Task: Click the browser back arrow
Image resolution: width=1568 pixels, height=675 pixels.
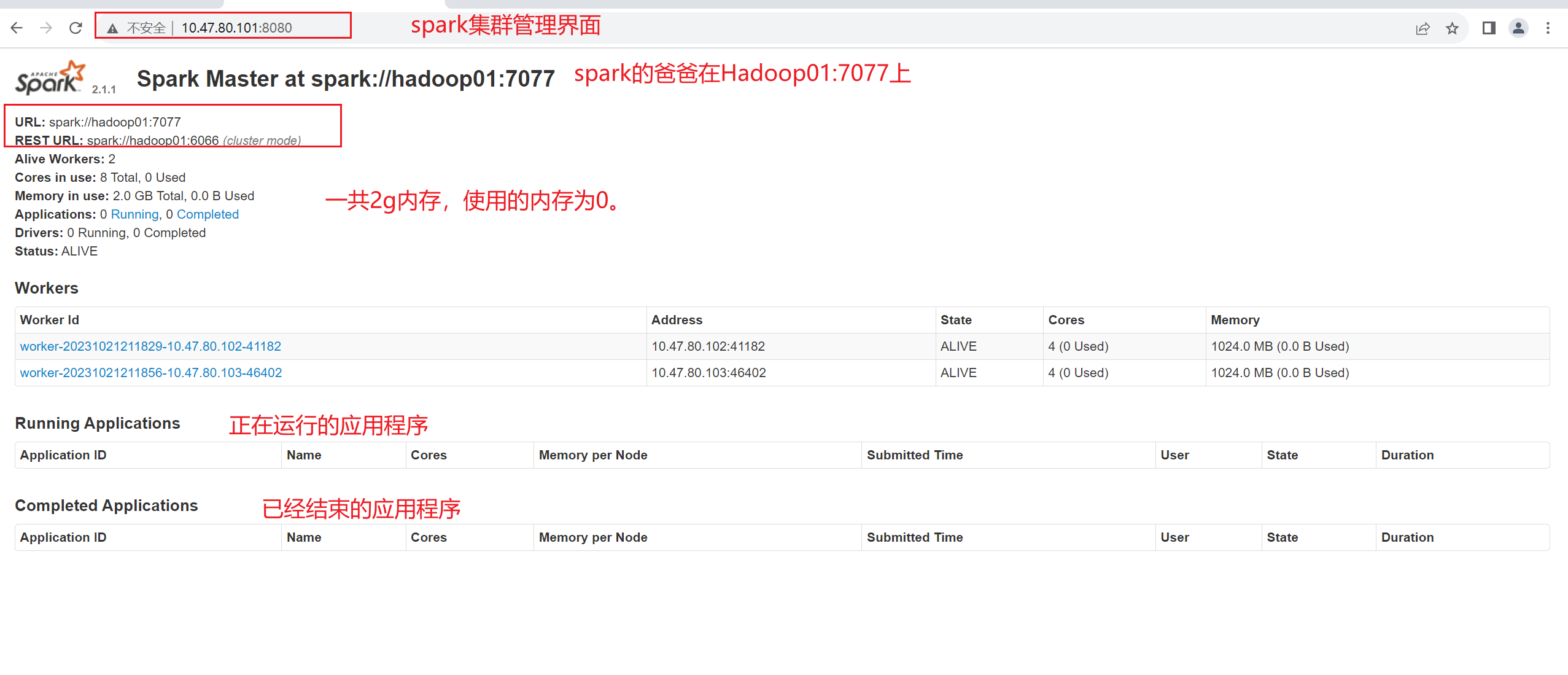Action: click(x=17, y=28)
